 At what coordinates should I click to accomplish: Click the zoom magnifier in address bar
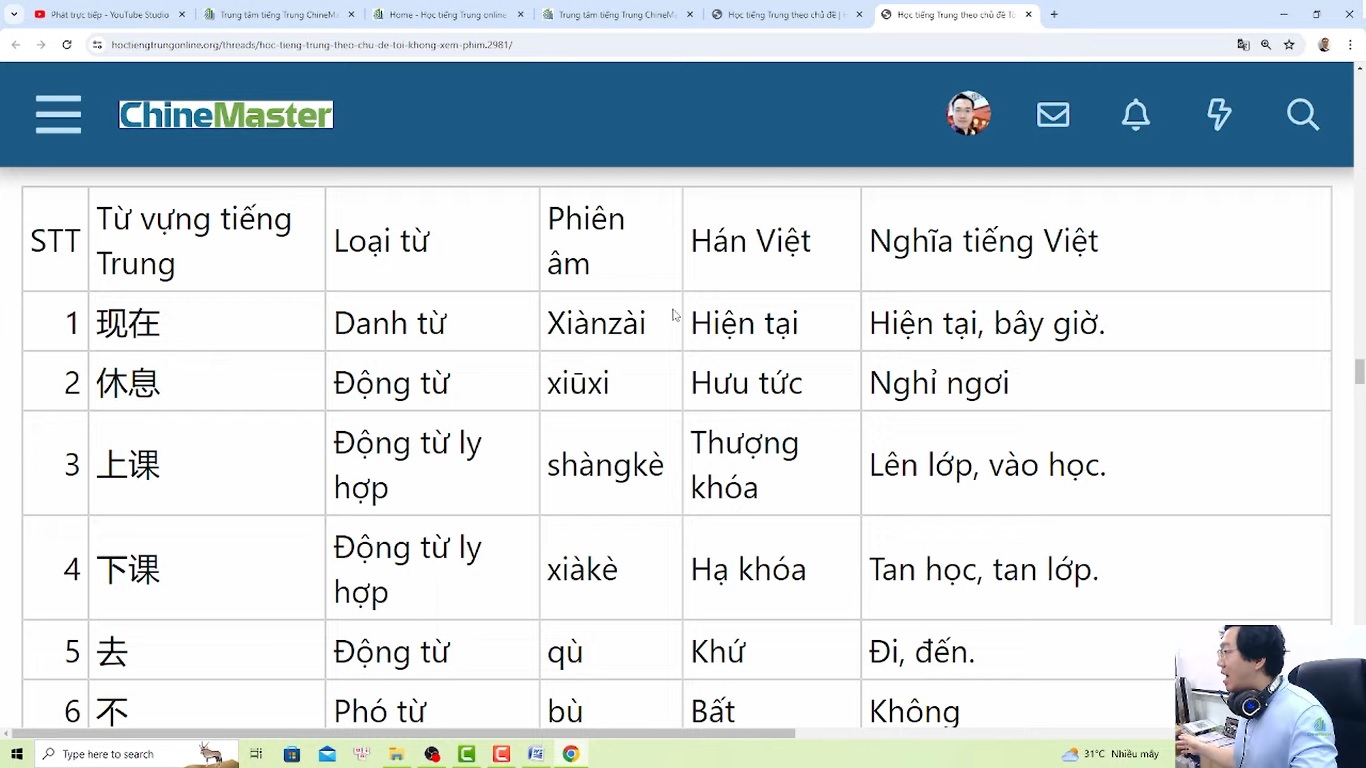pyautogui.click(x=1266, y=45)
